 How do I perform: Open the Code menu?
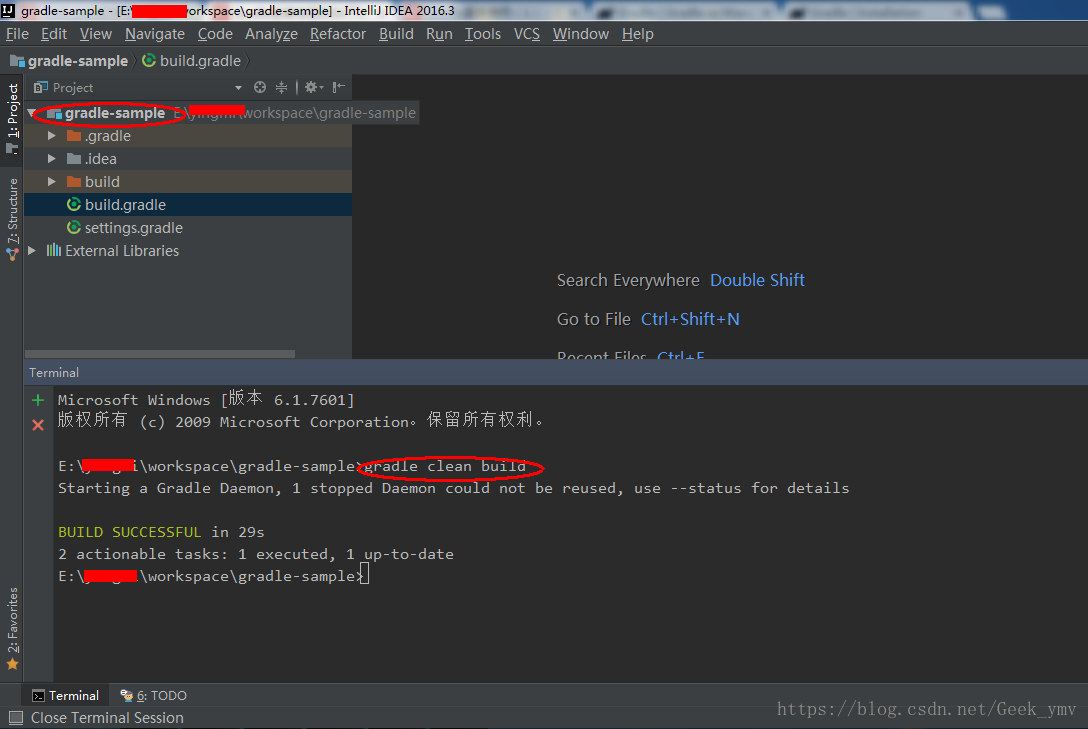click(x=215, y=34)
